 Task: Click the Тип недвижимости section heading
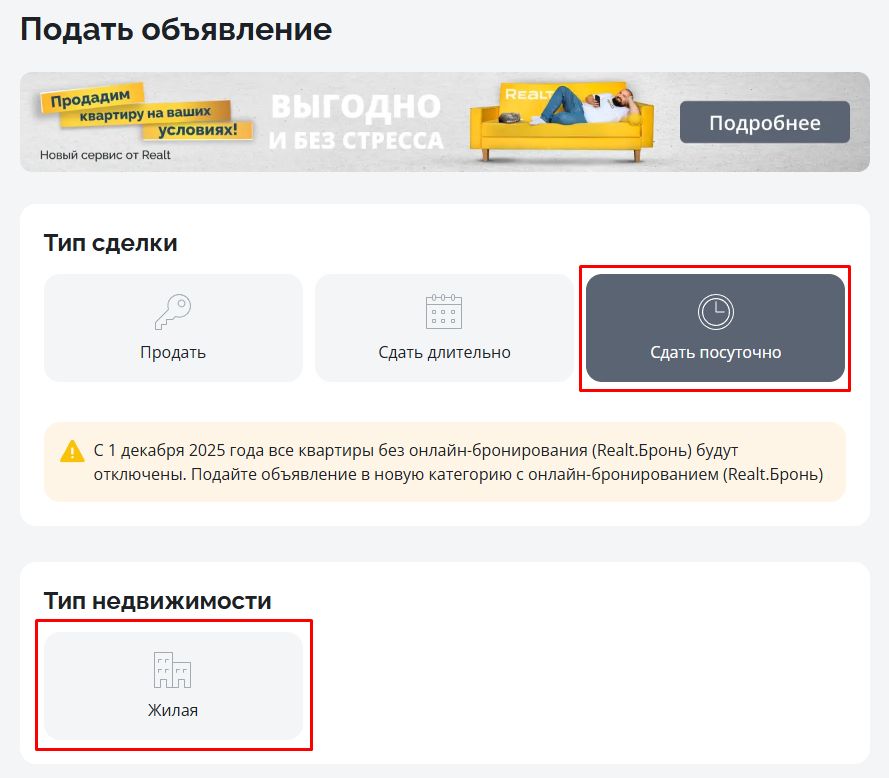(158, 600)
